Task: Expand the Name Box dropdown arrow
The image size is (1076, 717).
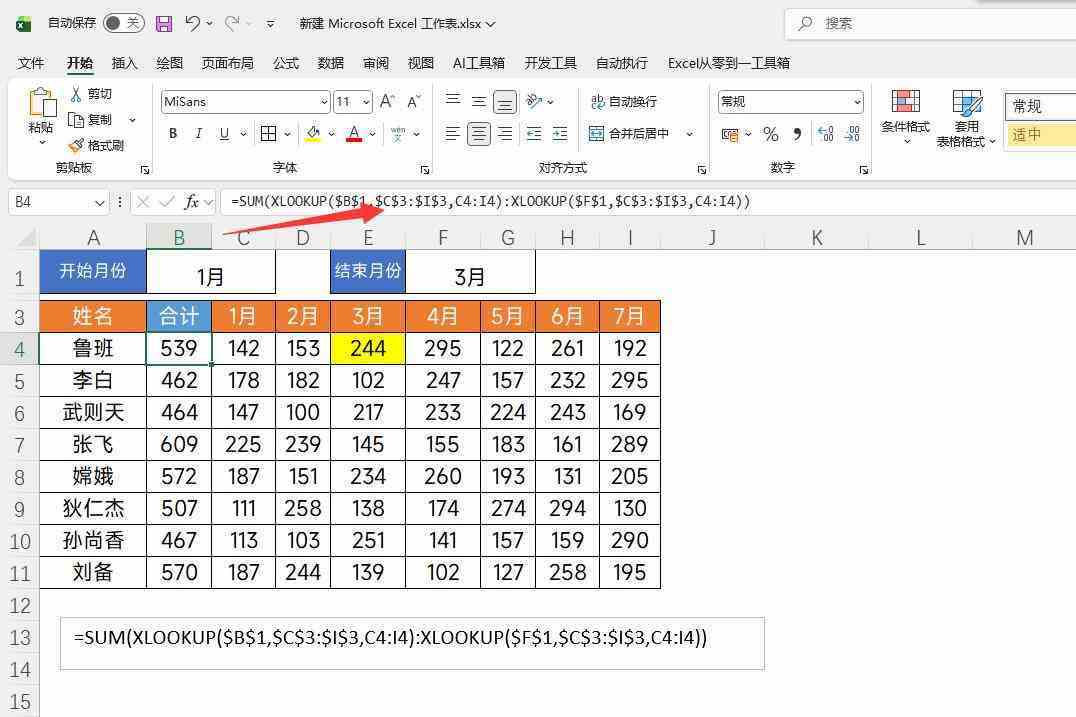Action: tap(99, 202)
